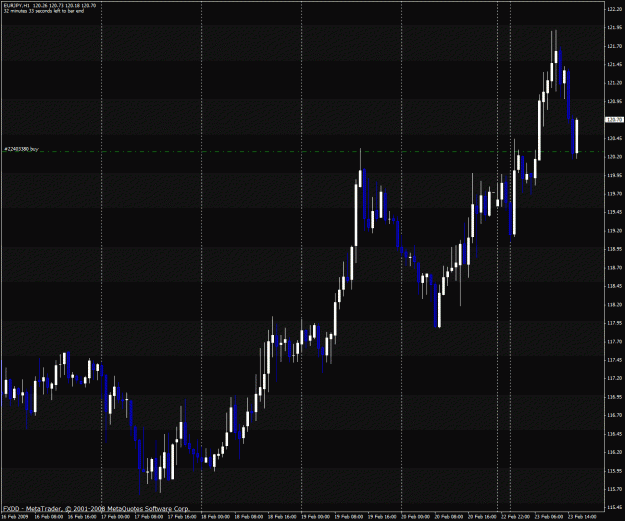Click the '16 Feb 2009' time axis label
The width and height of the screenshot is (625, 521).
click(15, 517)
